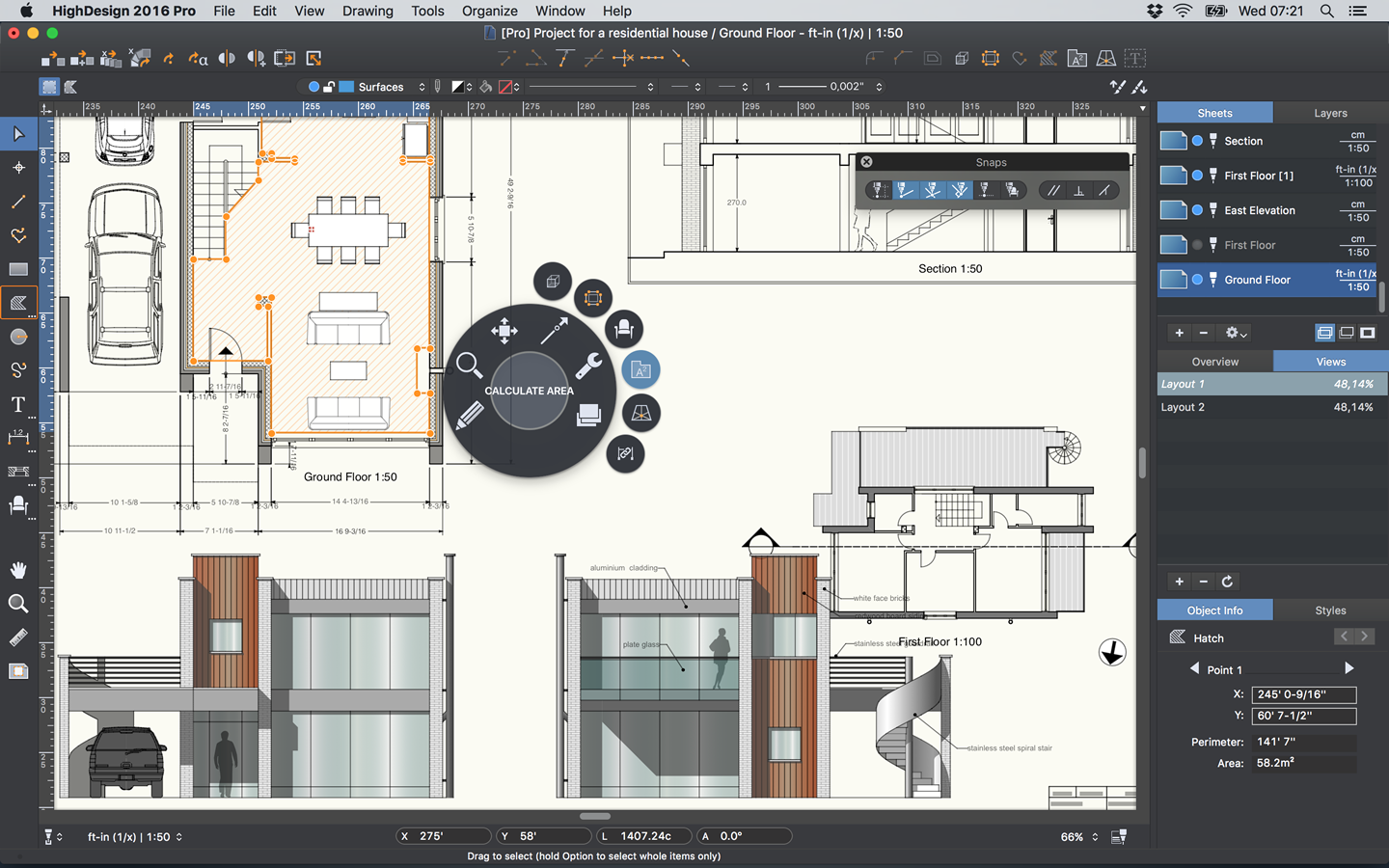The image size is (1389, 868).
Task: Toggle visibility of the Section sheet
Action: (1197, 141)
